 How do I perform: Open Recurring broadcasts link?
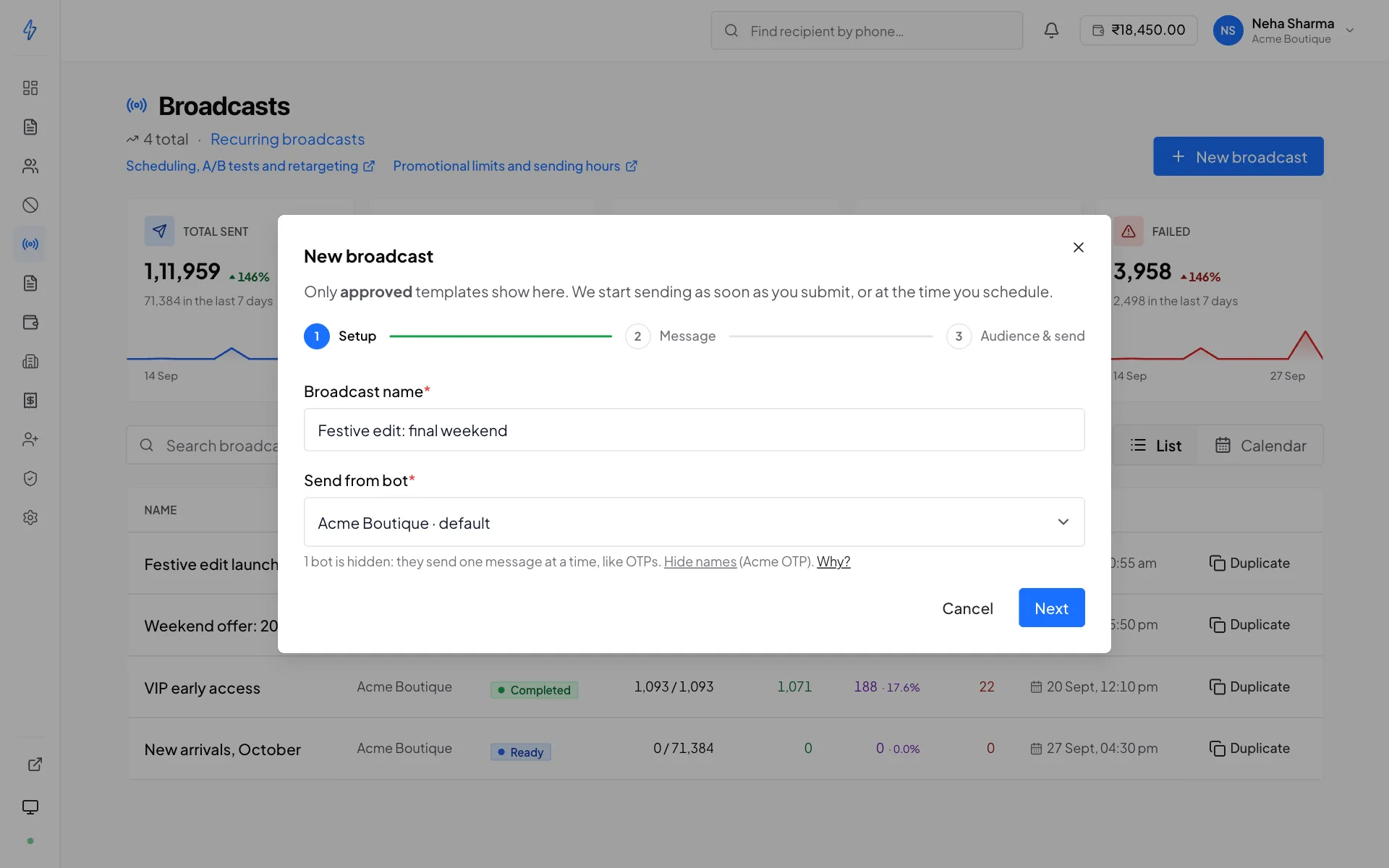pyautogui.click(x=287, y=139)
